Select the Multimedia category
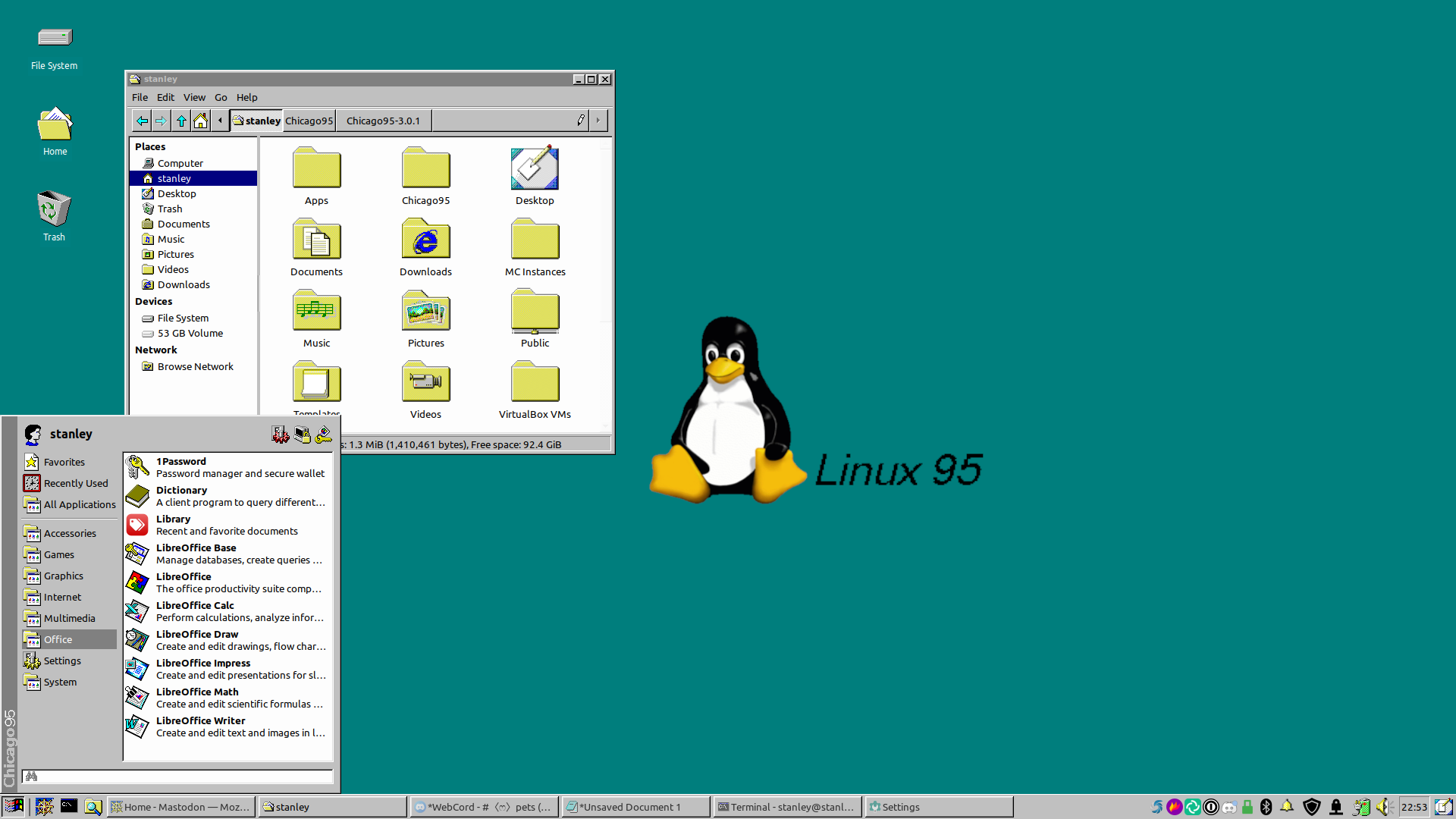Screen dimensions: 1456x819 coord(69,618)
